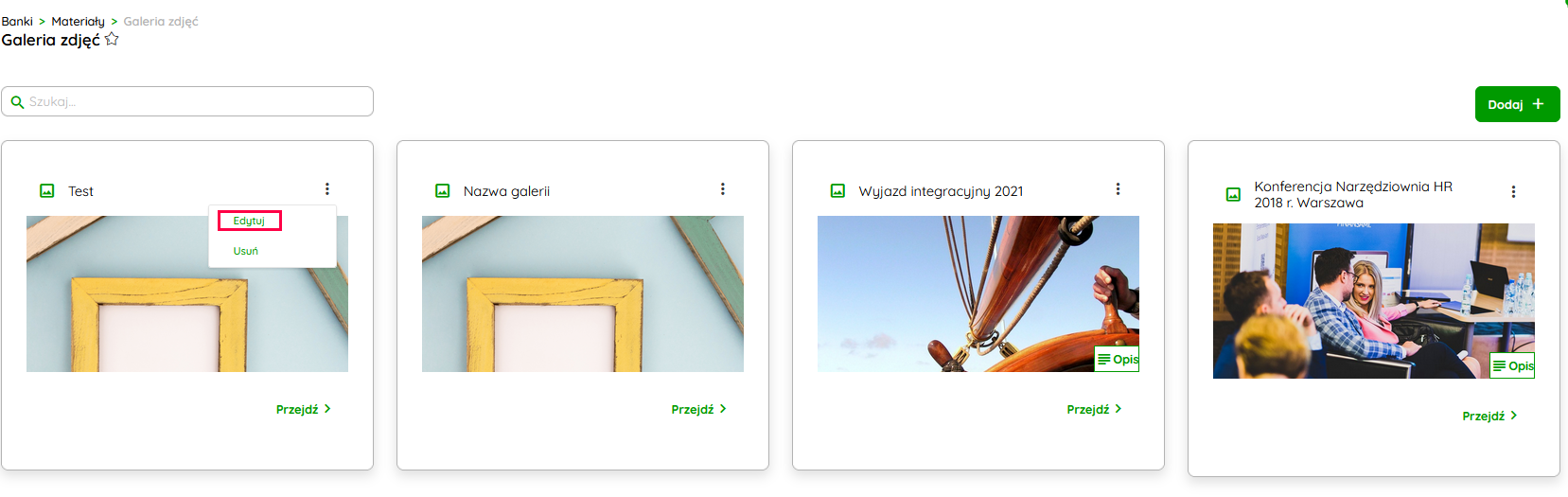Click the favorite star next to Galeria zdjęć

click(112, 39)
